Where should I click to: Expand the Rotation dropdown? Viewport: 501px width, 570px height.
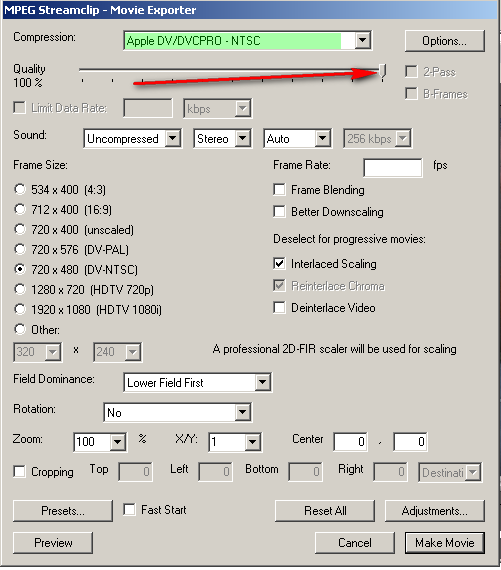pyautogui.click(x=177, y=412)
